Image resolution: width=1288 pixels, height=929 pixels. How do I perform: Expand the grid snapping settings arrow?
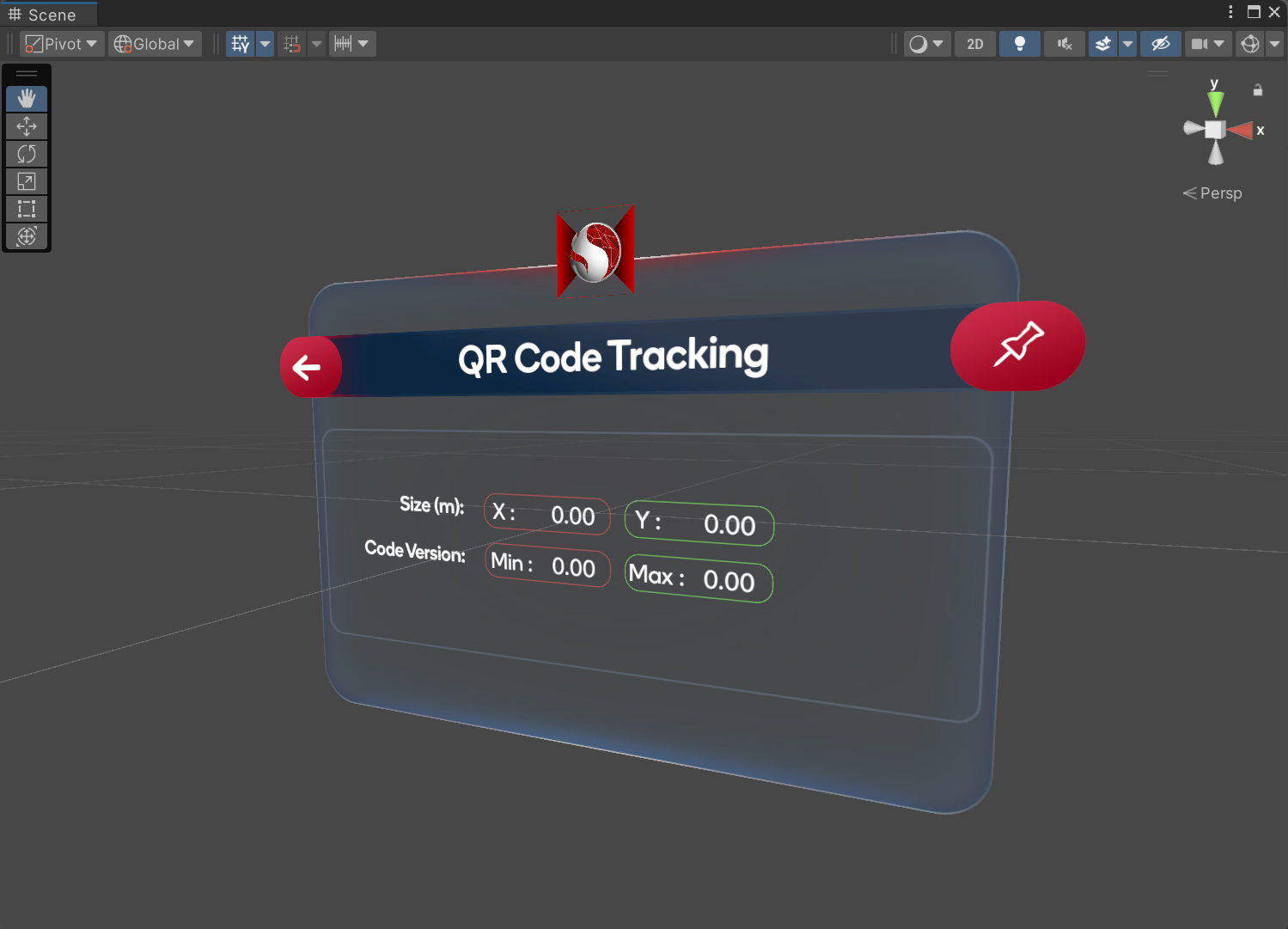[x=317, y=44]
